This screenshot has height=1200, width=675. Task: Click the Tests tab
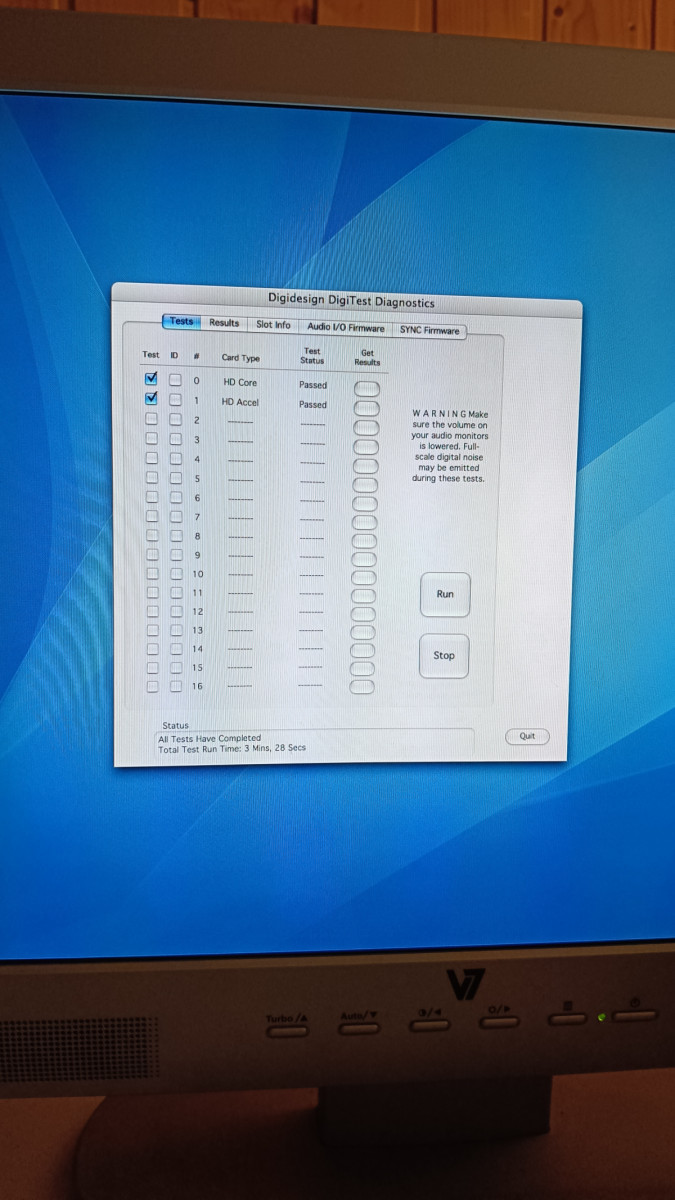(181, 321)
